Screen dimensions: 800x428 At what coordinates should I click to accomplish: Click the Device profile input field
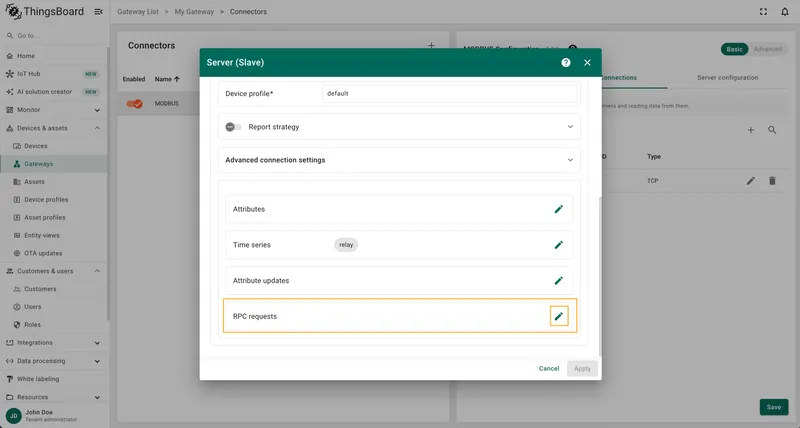[449, 94]
